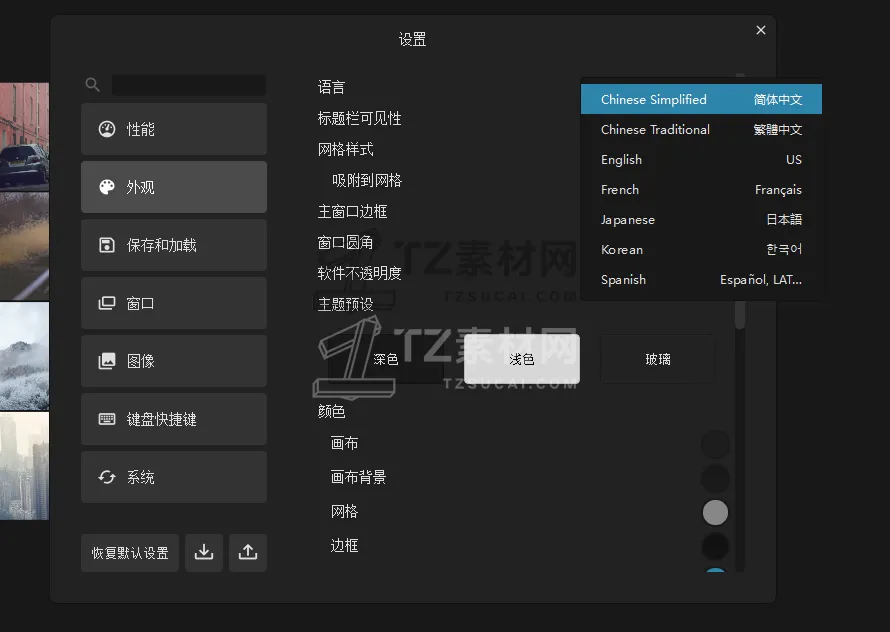The width and height of the screenshot is (890, 632).
Task: Click the 语言 language label
Action: click(331, 87)
